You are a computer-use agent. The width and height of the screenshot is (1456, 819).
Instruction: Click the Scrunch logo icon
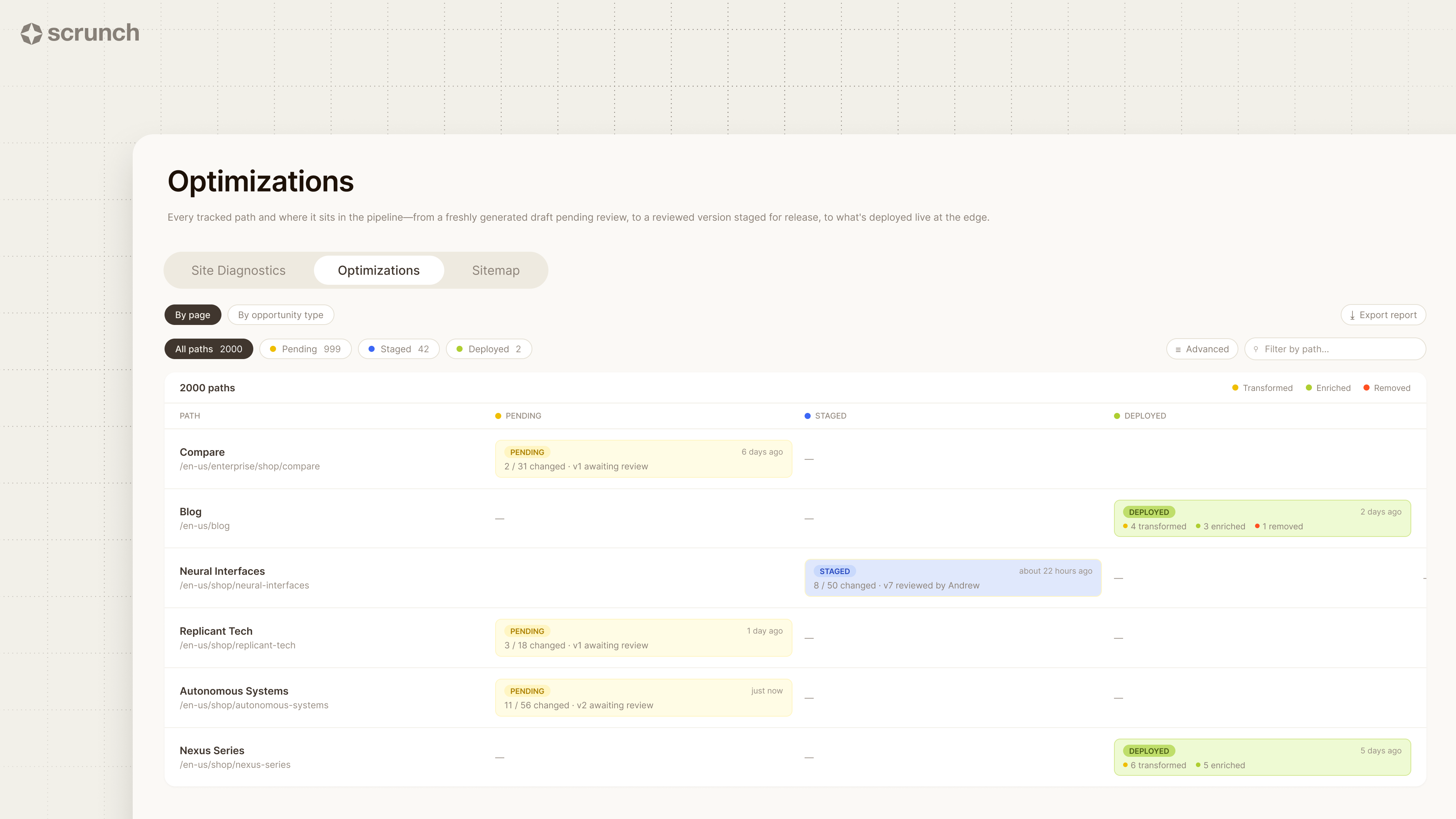point(31,33)
